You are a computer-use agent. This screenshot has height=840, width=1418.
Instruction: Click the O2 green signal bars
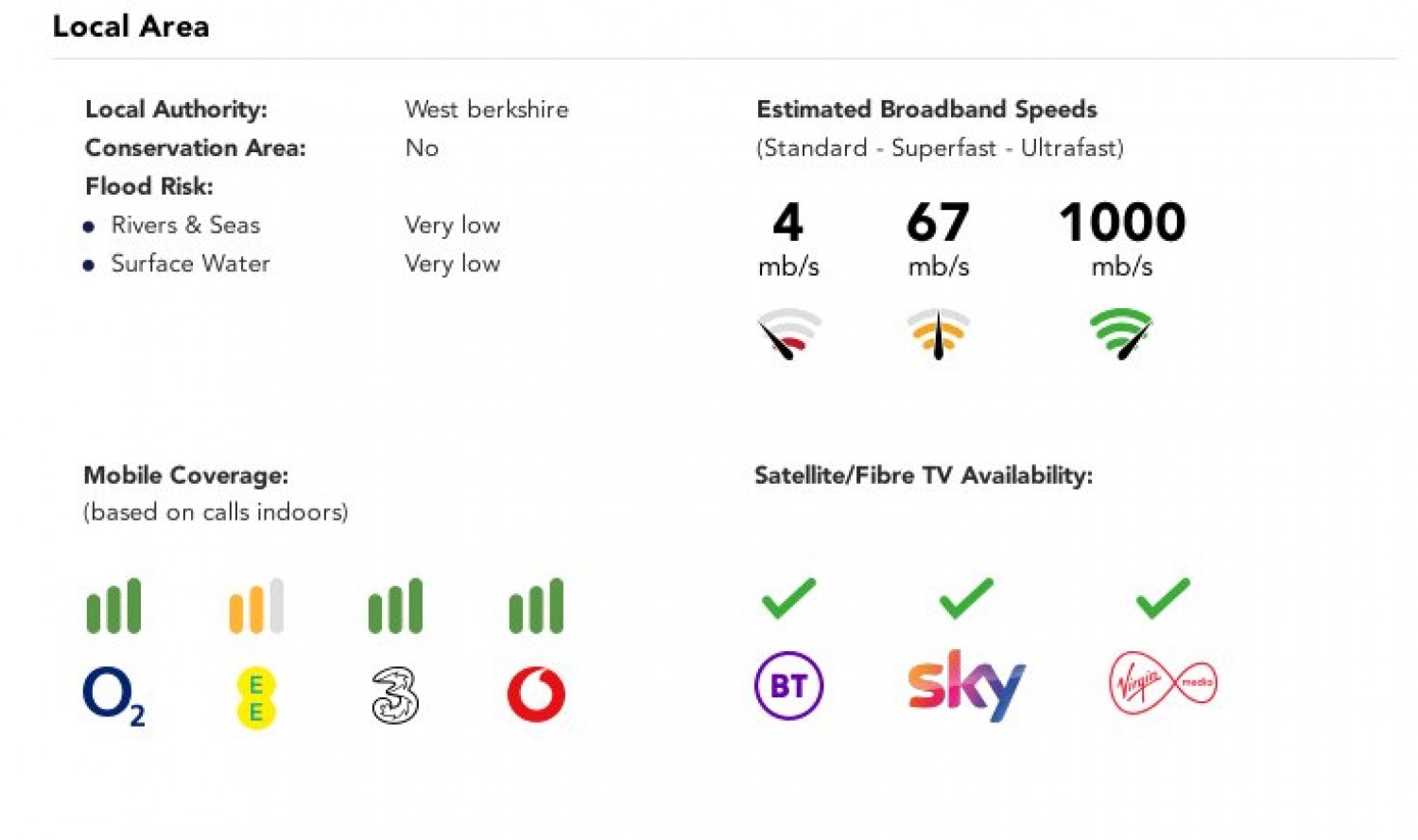[x=113, y=606]
